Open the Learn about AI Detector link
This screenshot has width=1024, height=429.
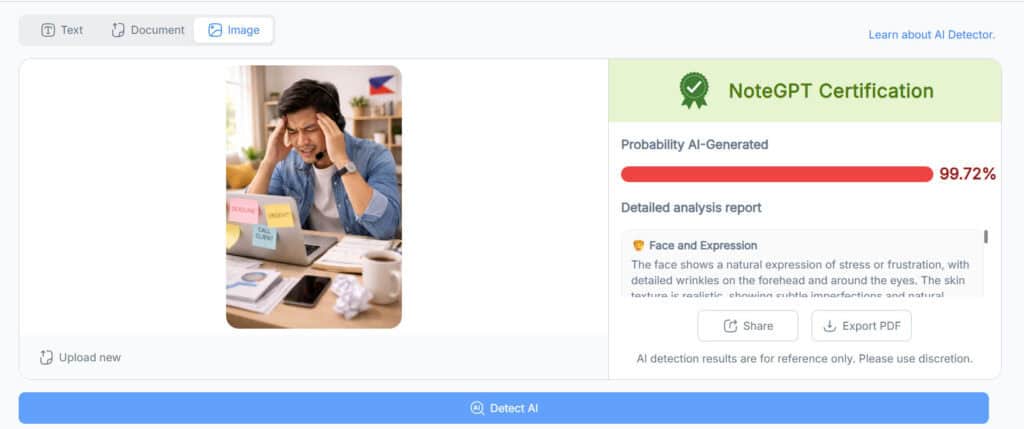coord(931,35)
